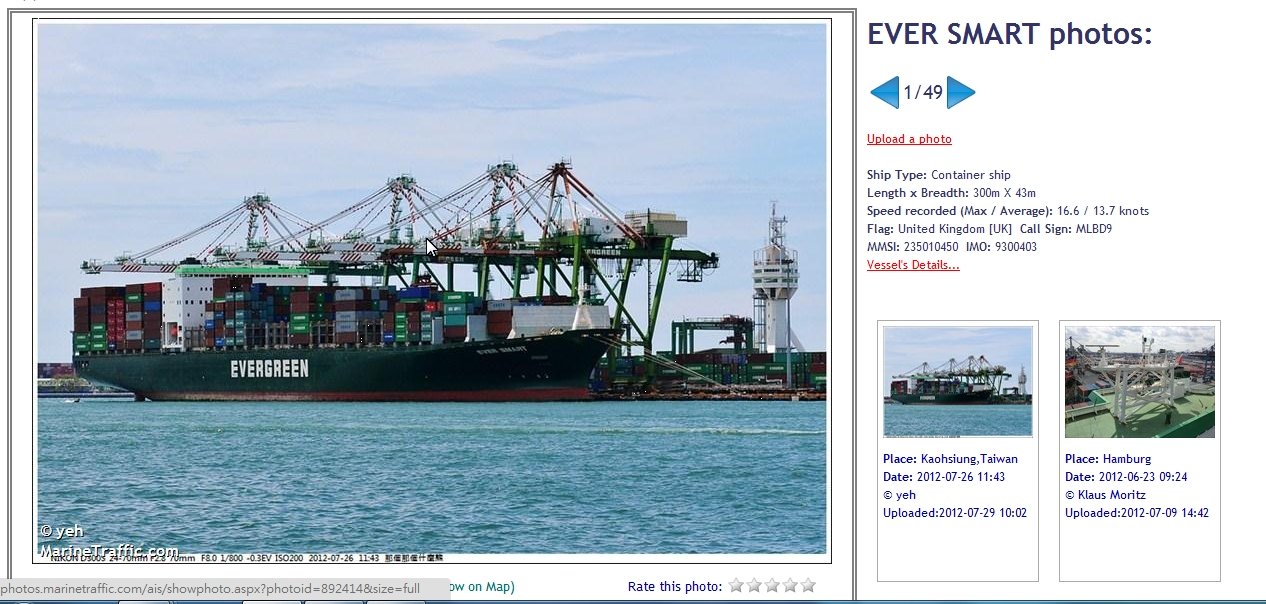This screenshot has width=1266, height=604.
Task: Select the photo counter text '1/49'
Action: (x=923, y=93)
